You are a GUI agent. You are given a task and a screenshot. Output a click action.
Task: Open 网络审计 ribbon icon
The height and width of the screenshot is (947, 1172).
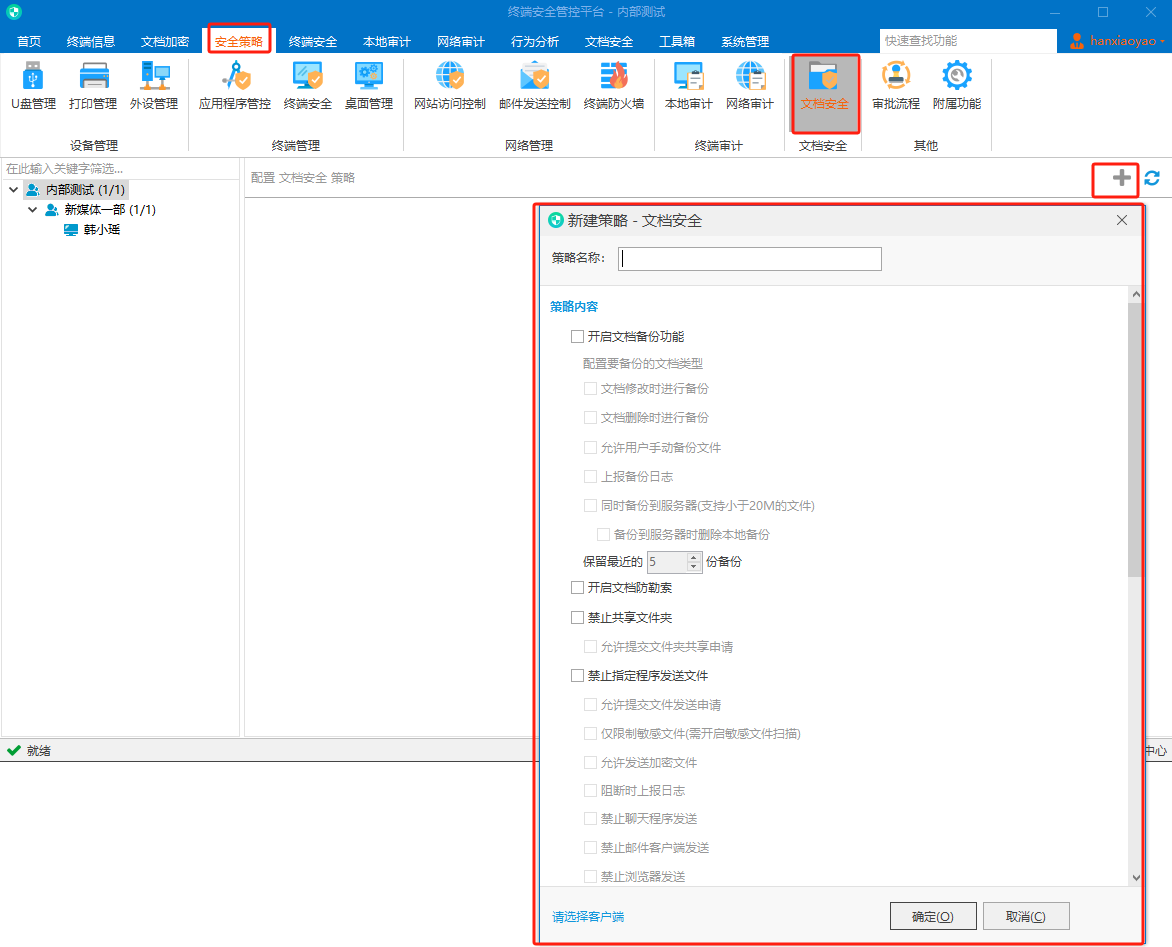coord(750,86)
